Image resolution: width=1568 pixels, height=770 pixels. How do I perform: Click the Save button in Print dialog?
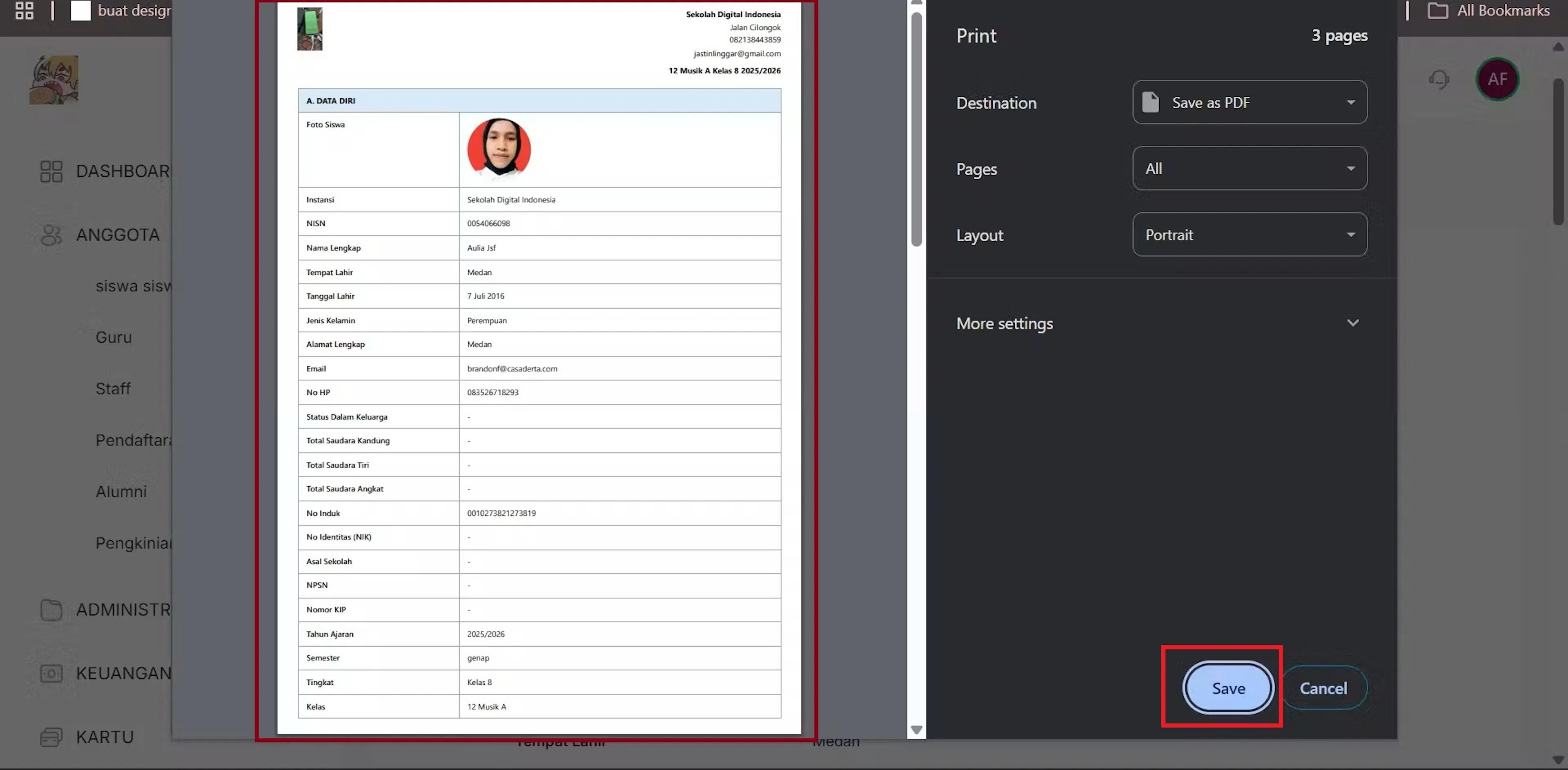click(x=1228, y=688)
